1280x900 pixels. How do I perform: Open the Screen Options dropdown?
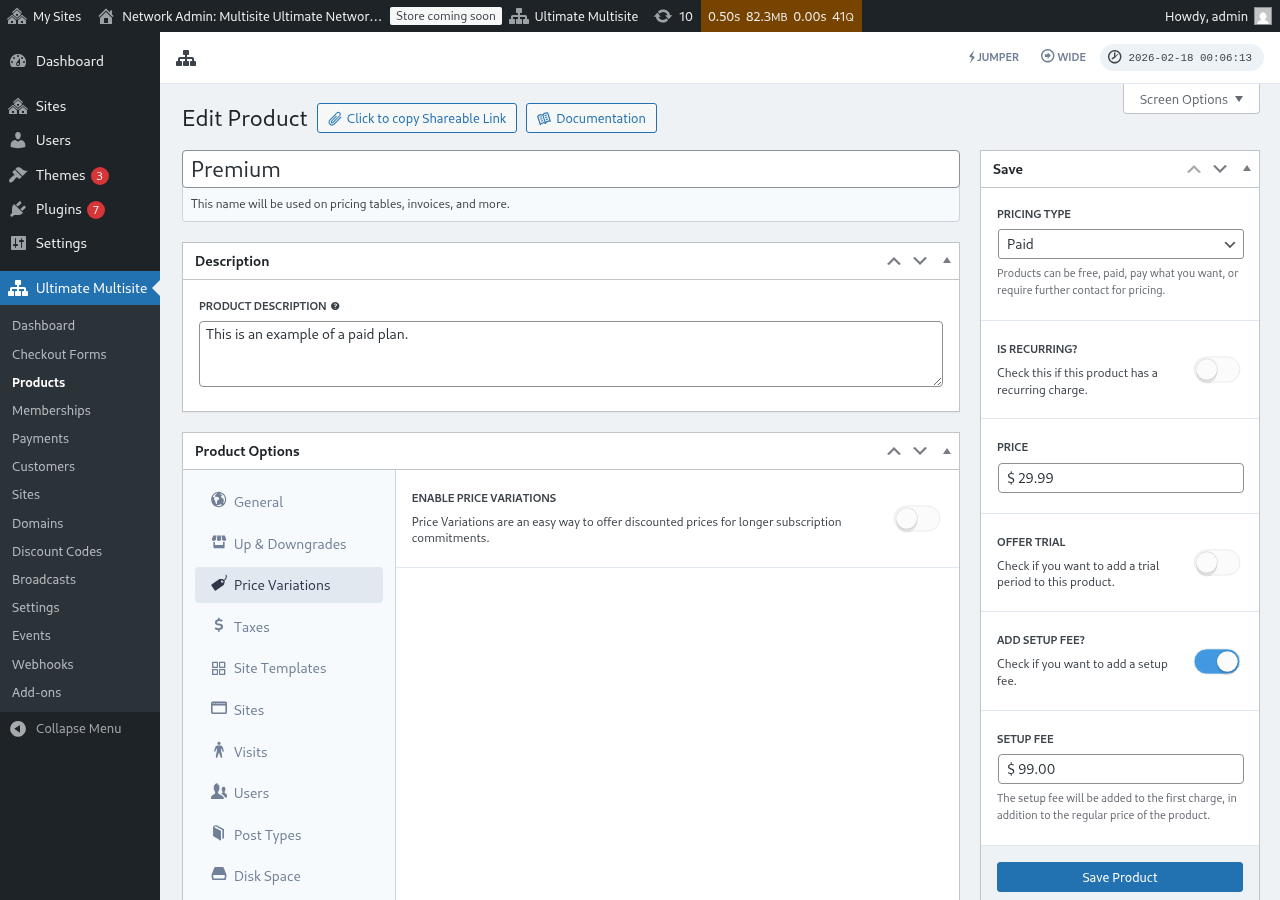(x=1191, y=99)
